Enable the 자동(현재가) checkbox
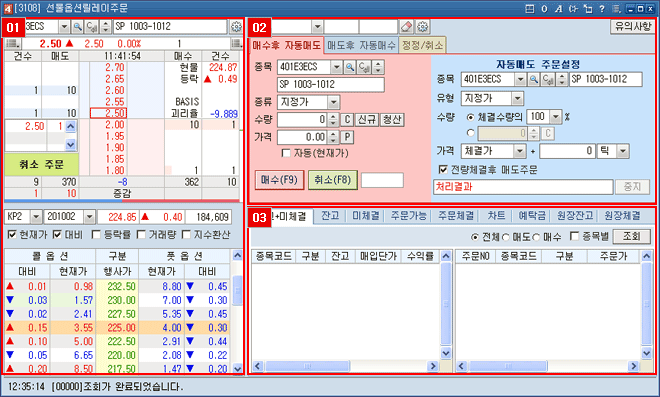Viewport: 660px width, 397px height. coord(286,153)
